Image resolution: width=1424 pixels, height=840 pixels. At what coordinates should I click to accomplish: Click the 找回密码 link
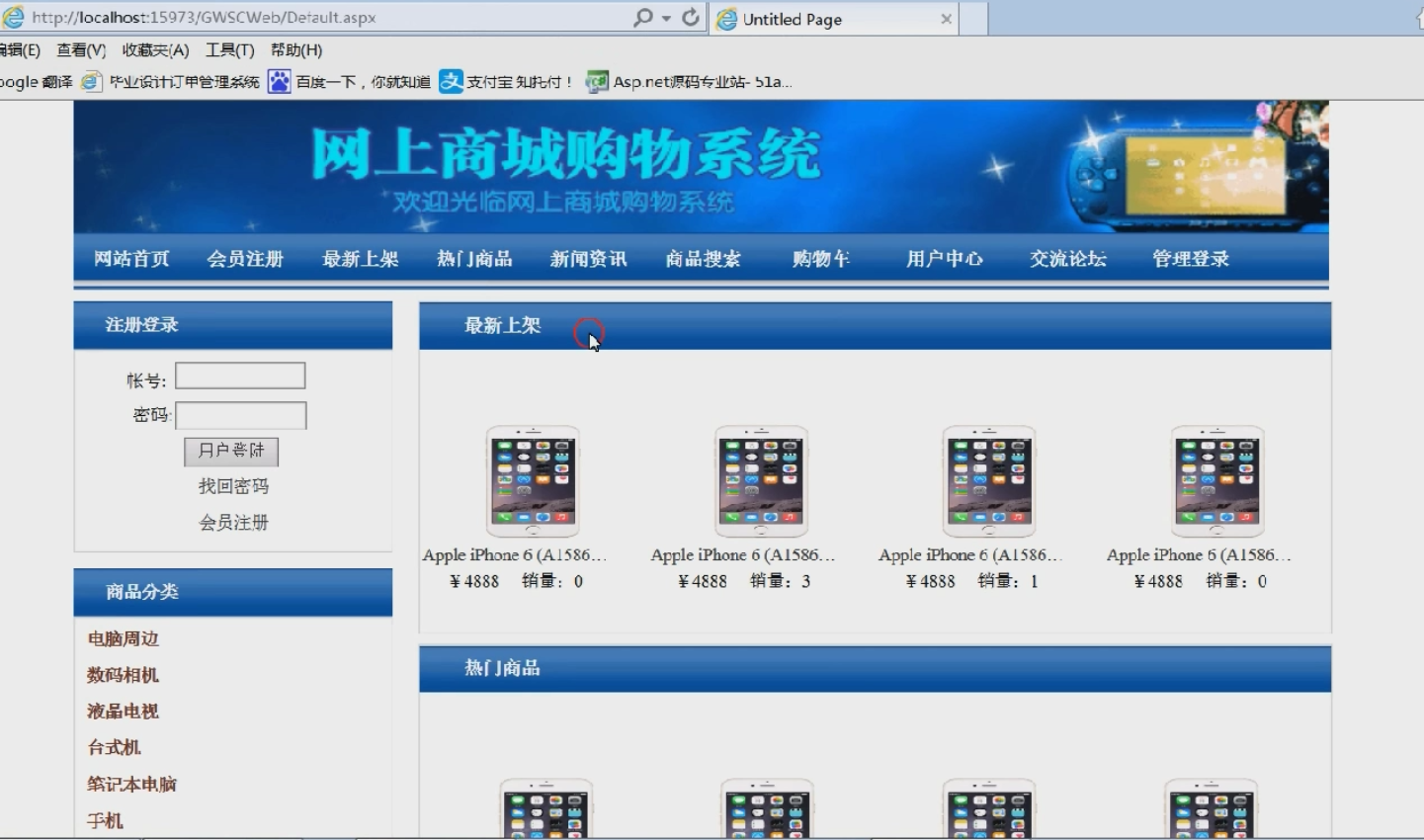pos(233,486)
